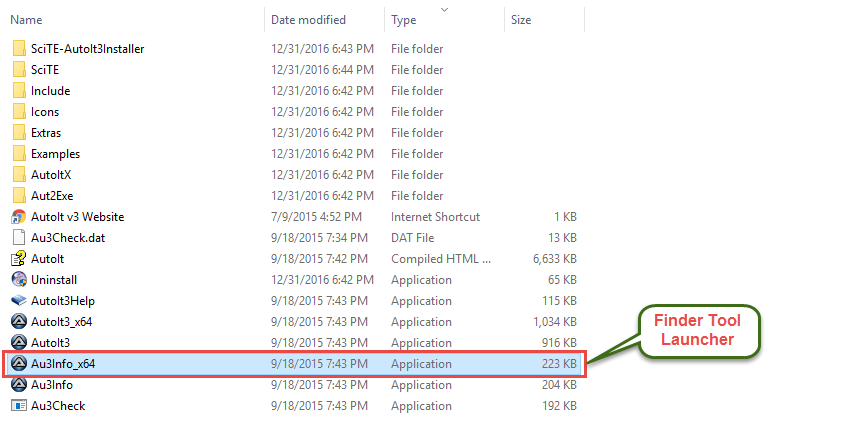Click the AutoIt3_x64 application icon
Screen dimensions: 853x443
[19, 322]
